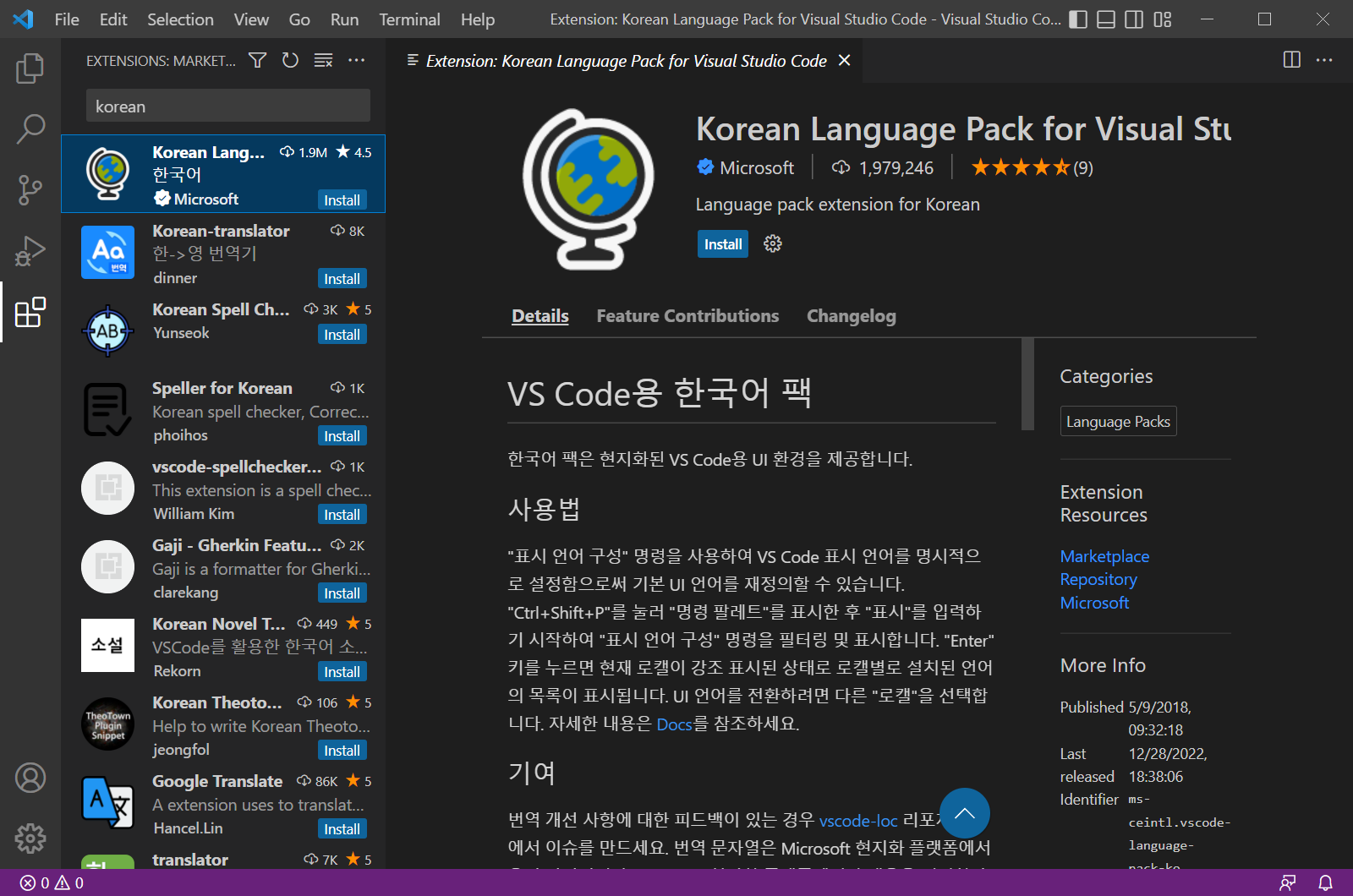Open the Run and Debug view
The width and height of the screenshot is (1353, 896).
(x=30, y=251)
